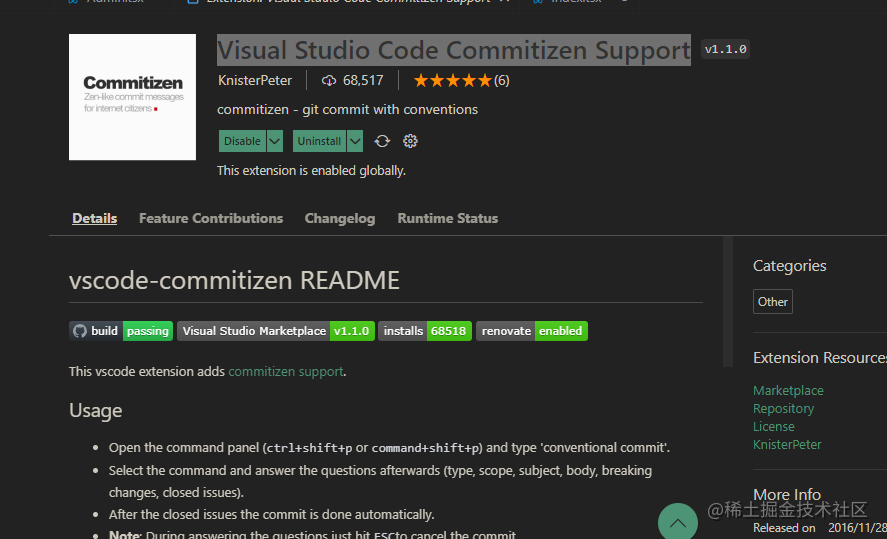Open the commitizen support link
The image size is (887, 539).
coord(286,371)
